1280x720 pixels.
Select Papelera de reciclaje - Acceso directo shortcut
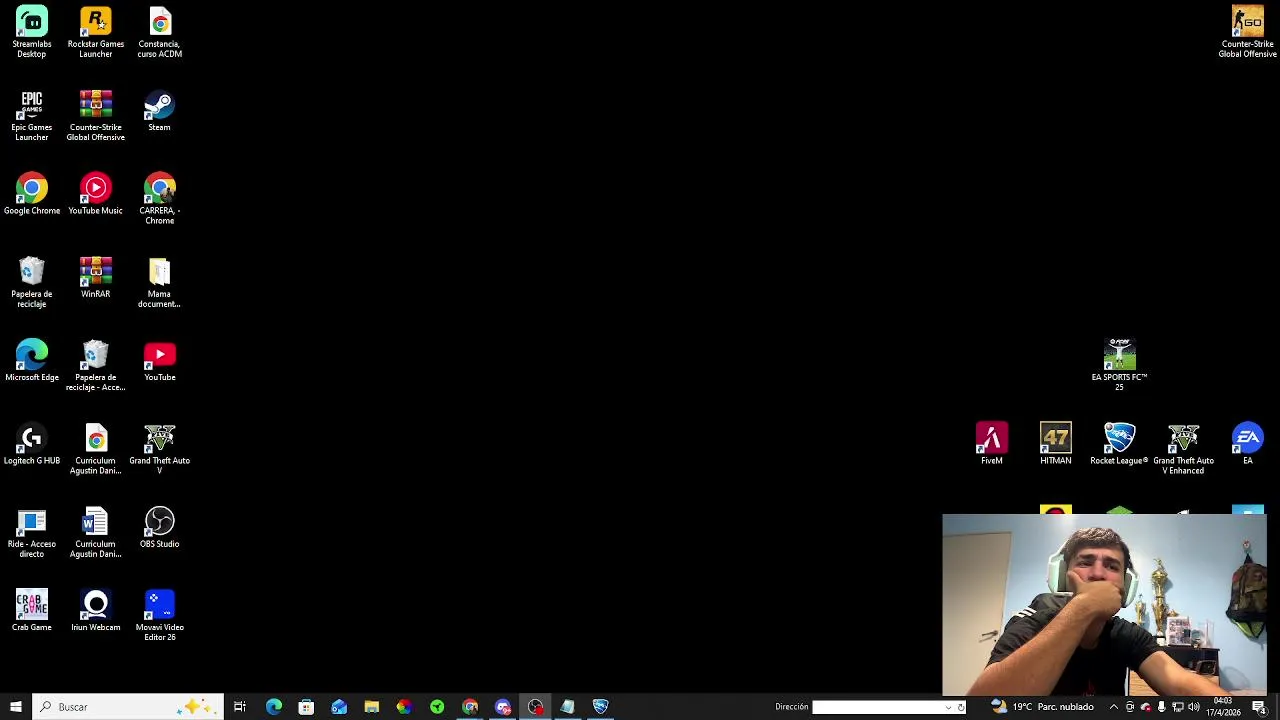pos(96,365)
